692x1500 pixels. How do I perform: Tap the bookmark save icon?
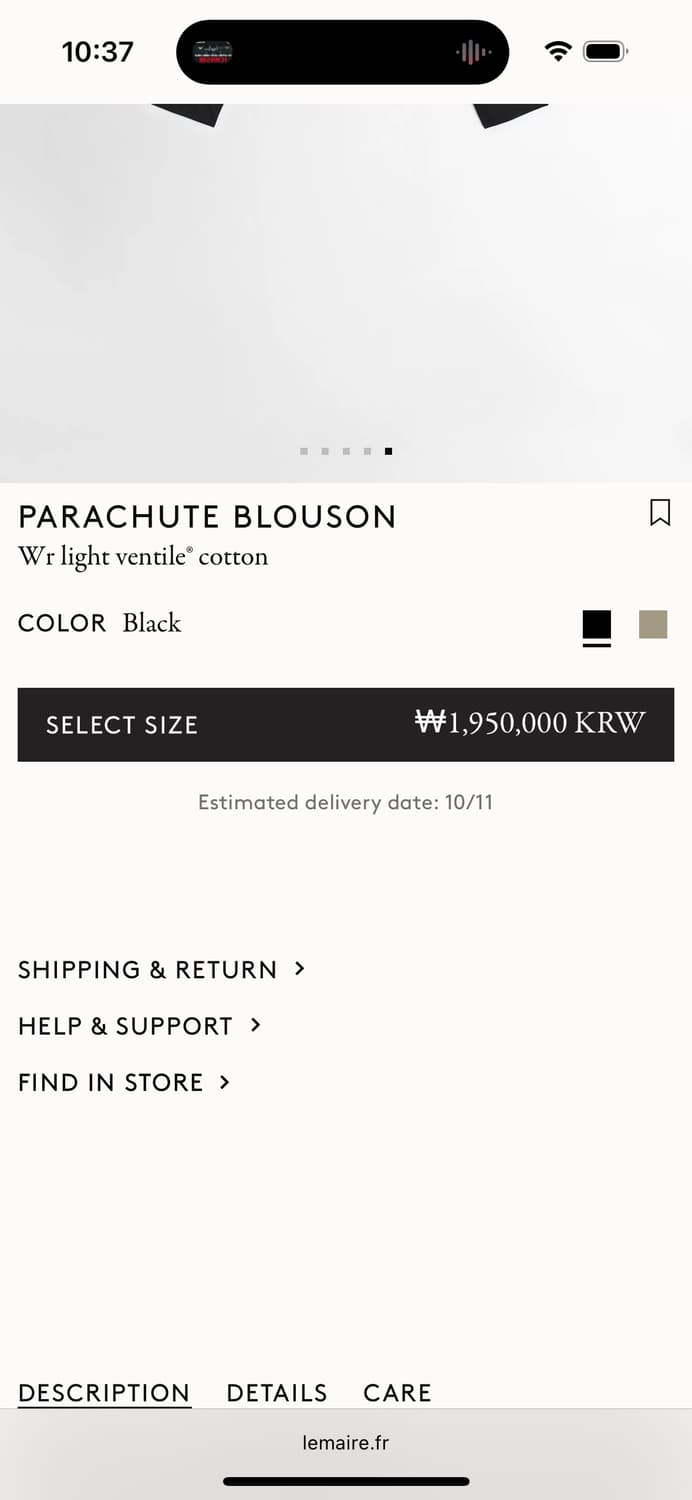click(x=660, y=513)
